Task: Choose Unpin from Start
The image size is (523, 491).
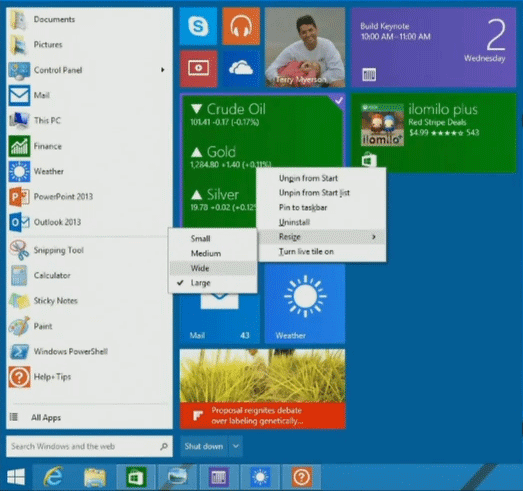Action: pyautogui.click(x=322, y=178)
